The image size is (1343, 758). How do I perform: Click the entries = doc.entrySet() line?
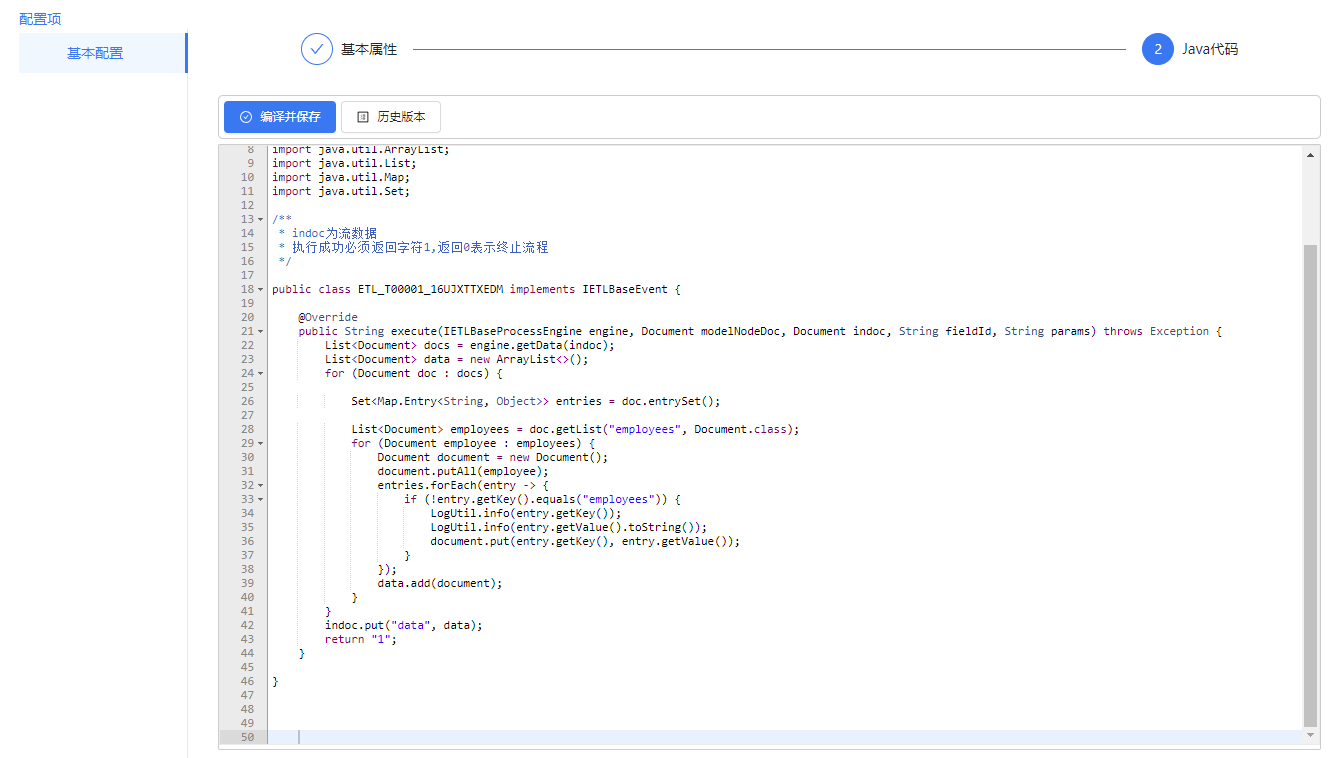536,401
